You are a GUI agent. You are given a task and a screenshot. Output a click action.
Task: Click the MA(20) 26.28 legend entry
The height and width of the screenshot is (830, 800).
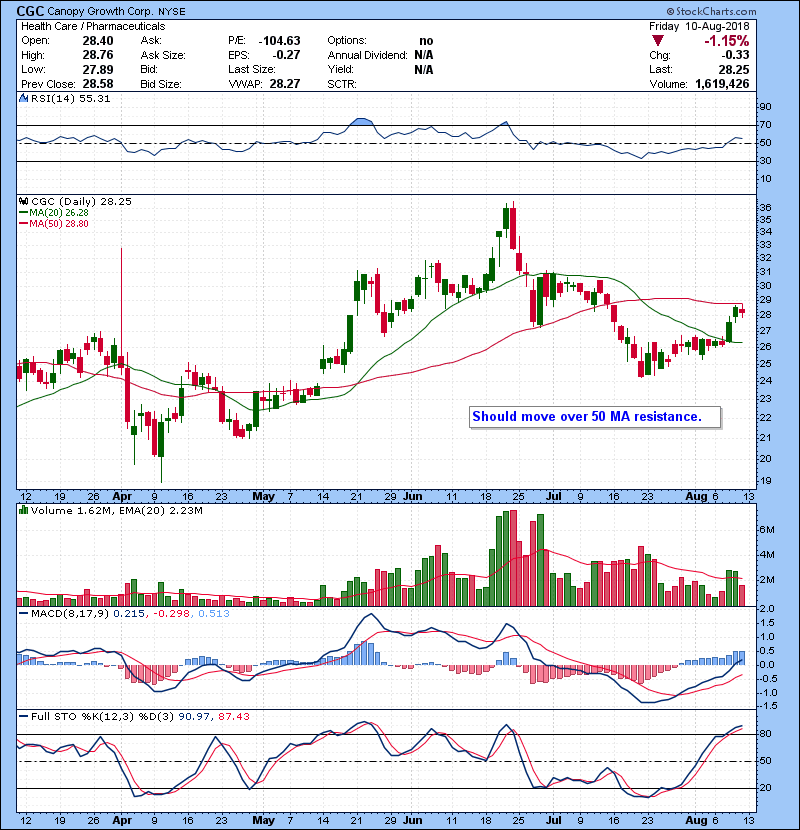53,212
